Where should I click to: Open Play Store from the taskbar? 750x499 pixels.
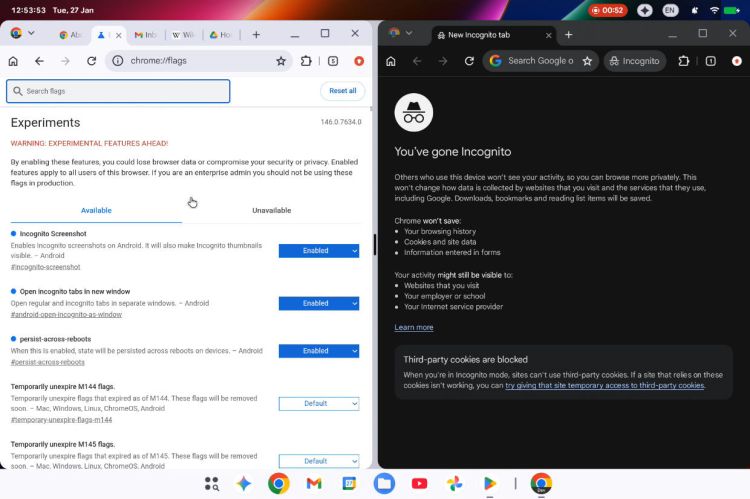click(x=489, y=484)
